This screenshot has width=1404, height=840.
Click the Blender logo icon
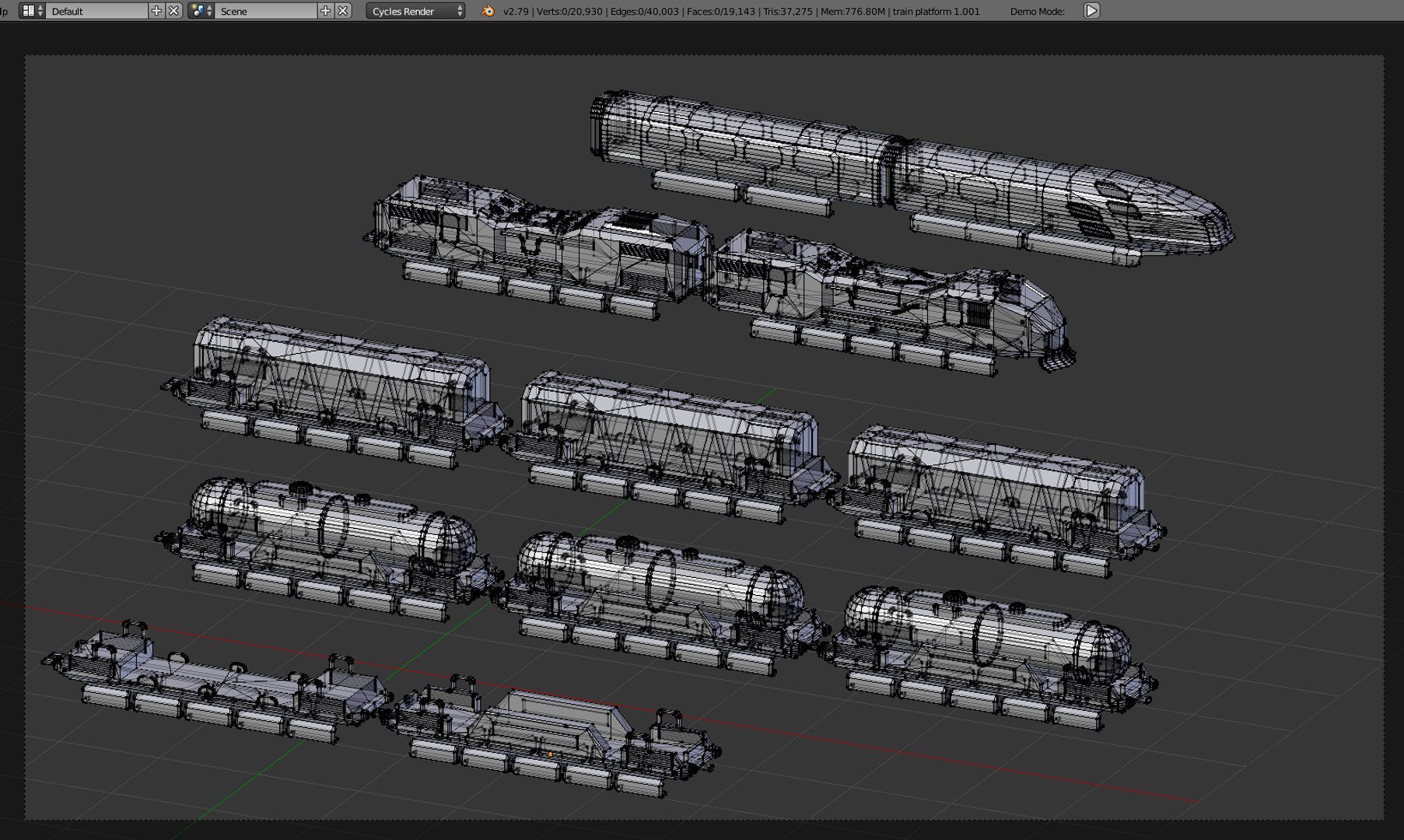tap(488, 11)
